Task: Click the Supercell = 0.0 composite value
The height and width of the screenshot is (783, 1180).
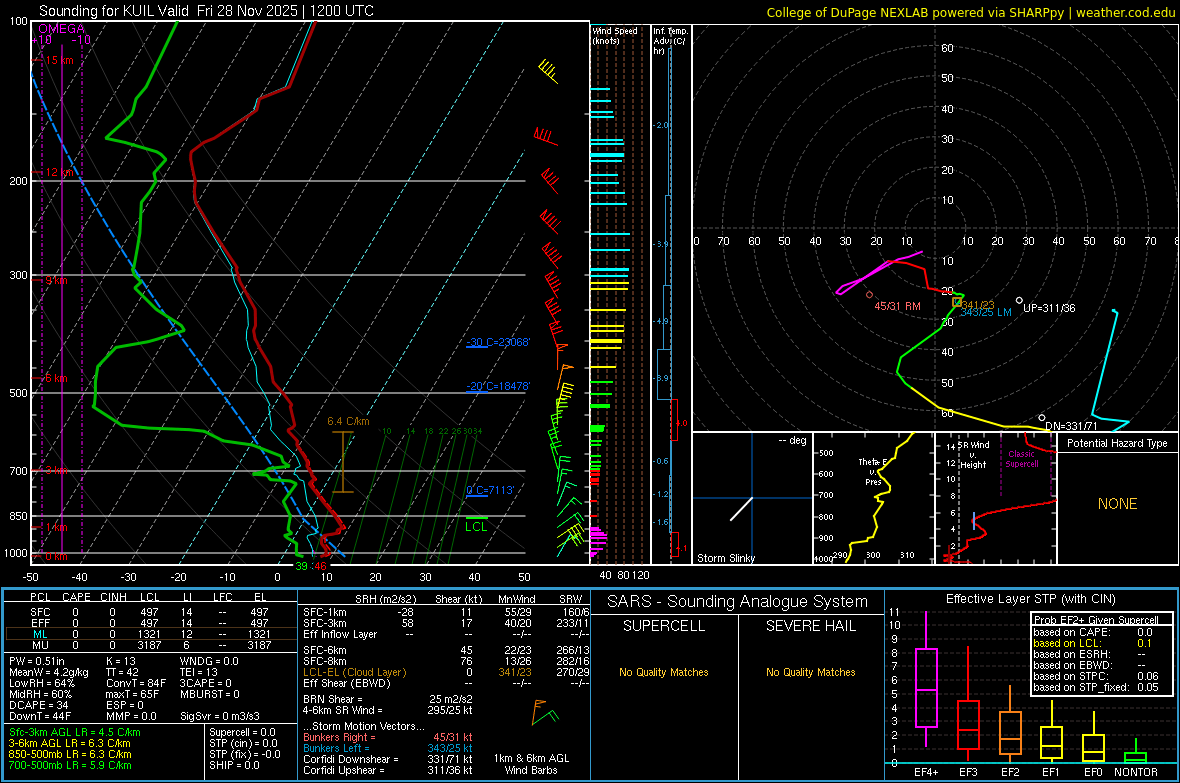Action: click(242, 733)
